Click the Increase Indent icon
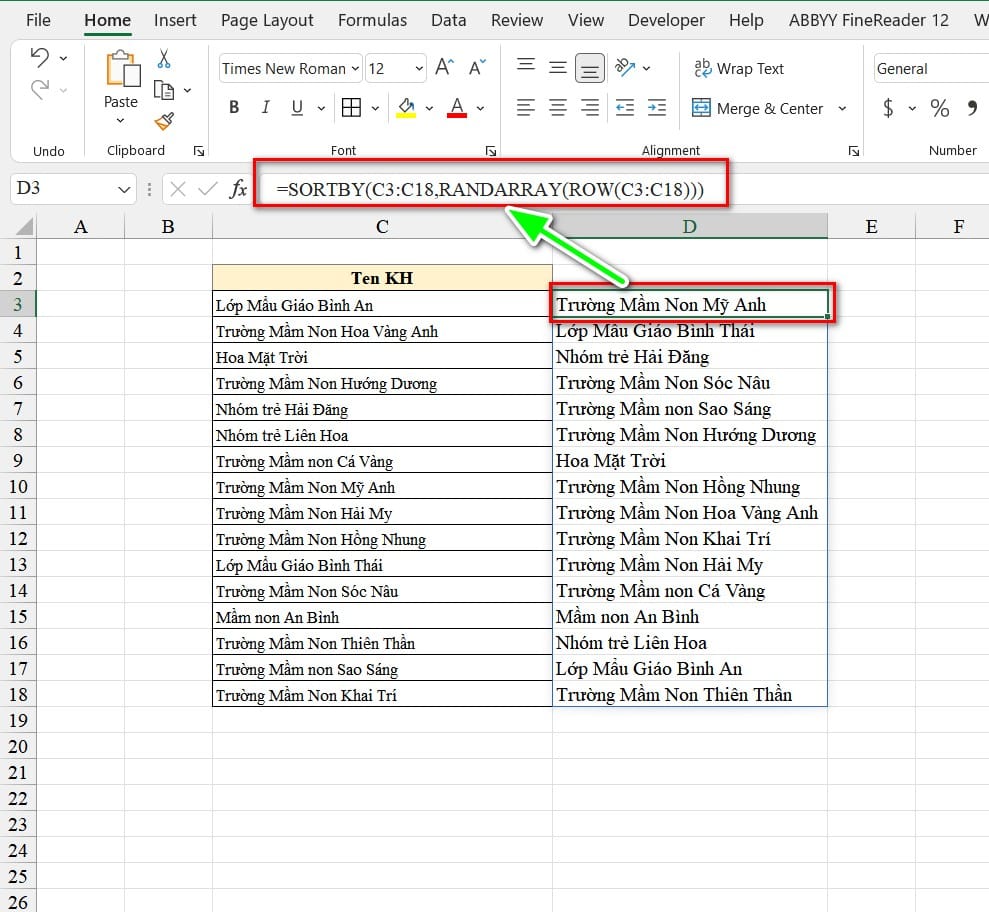The width and height of the screenshot is (989, 912). click(656, 108)
